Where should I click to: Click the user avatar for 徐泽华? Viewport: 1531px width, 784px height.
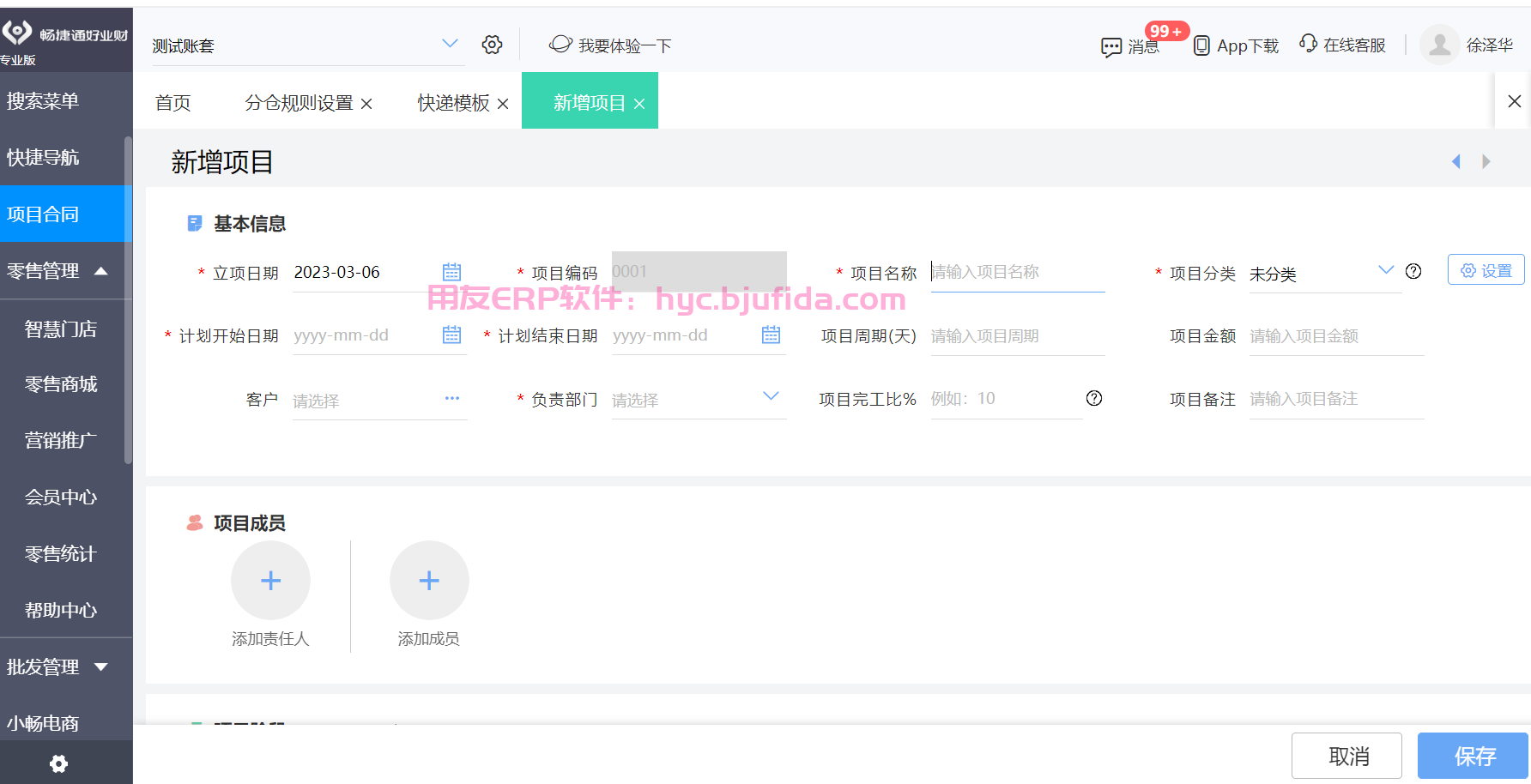click(x=1440, y=45)
